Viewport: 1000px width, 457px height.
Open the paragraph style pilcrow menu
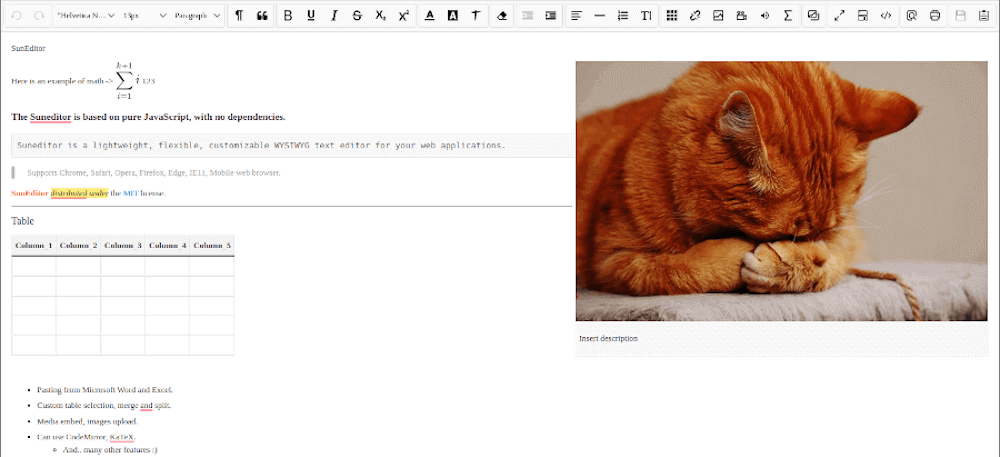tap(239, 16)
